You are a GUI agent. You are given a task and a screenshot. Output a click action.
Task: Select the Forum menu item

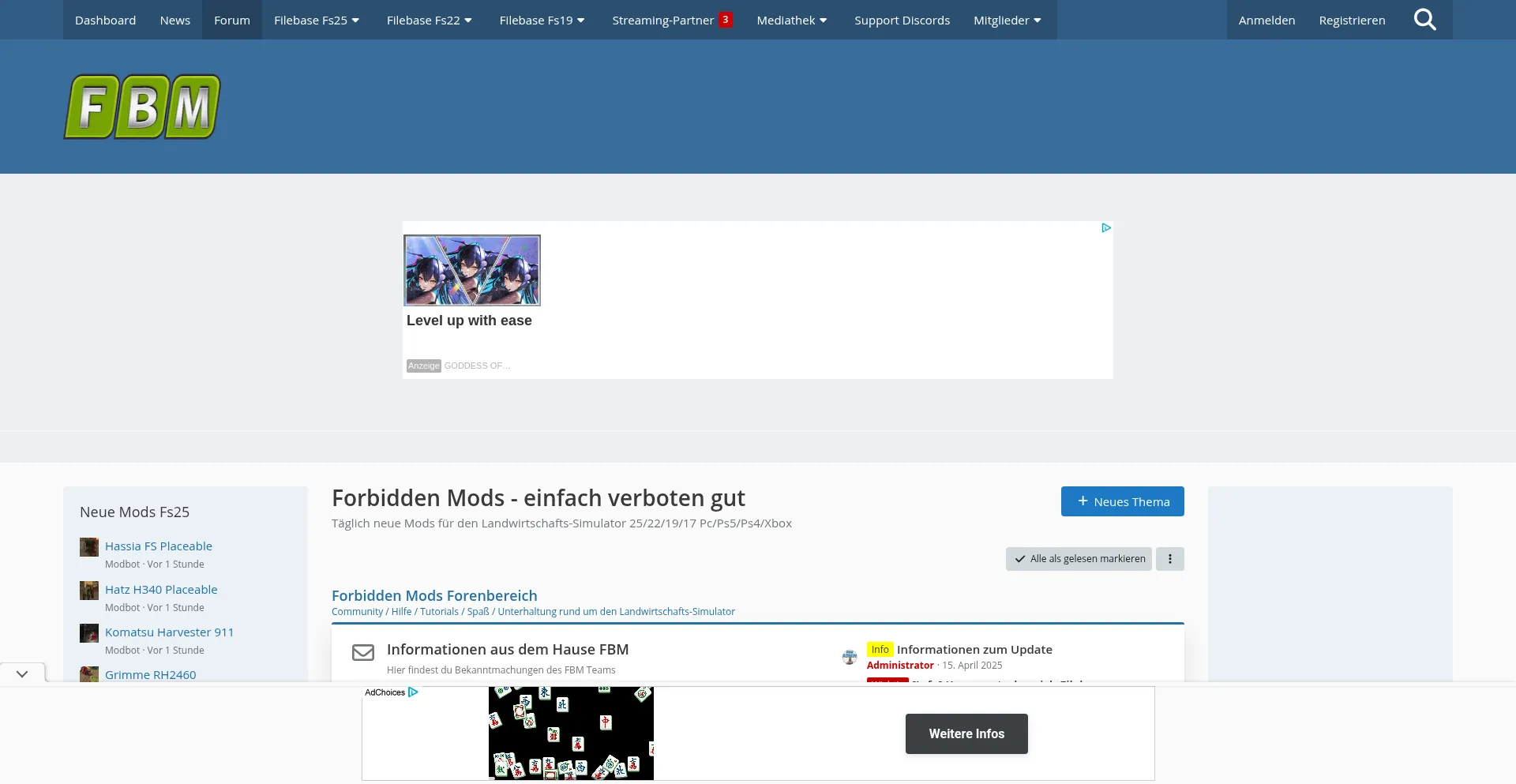[x=232, y=20]
